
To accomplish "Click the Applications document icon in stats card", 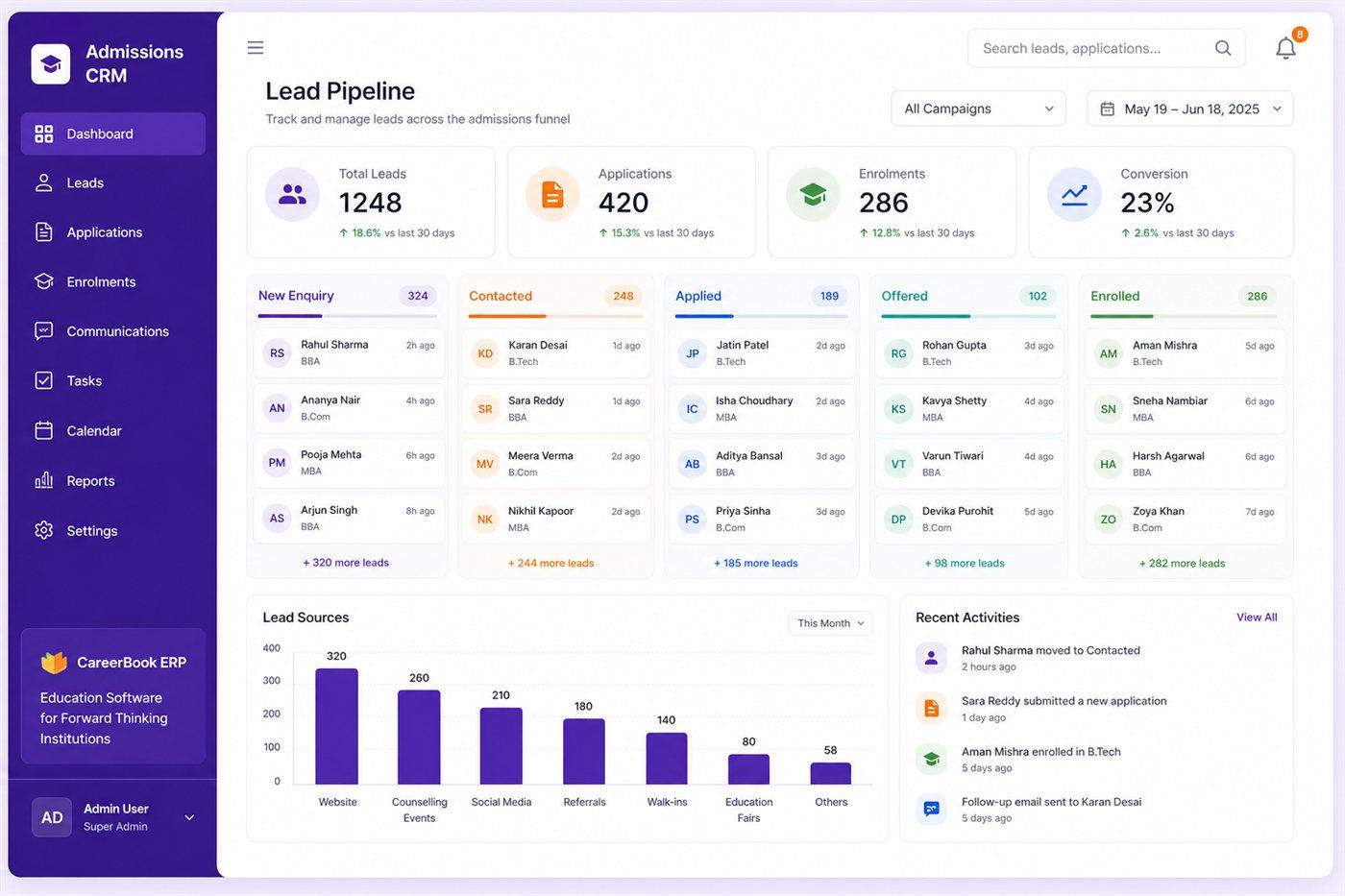I will [552, 194].
